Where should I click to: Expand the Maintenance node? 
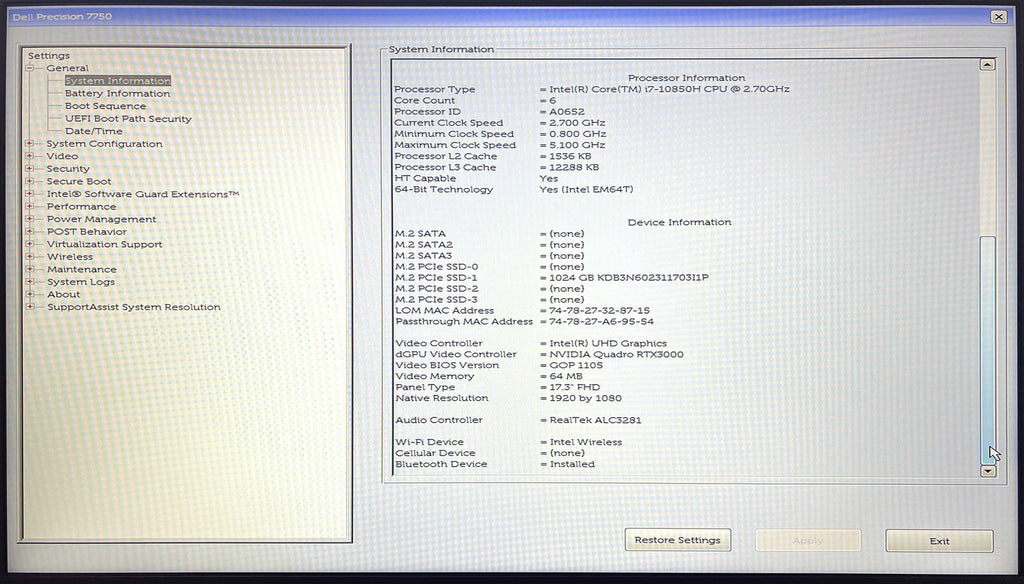pos(29,269)
